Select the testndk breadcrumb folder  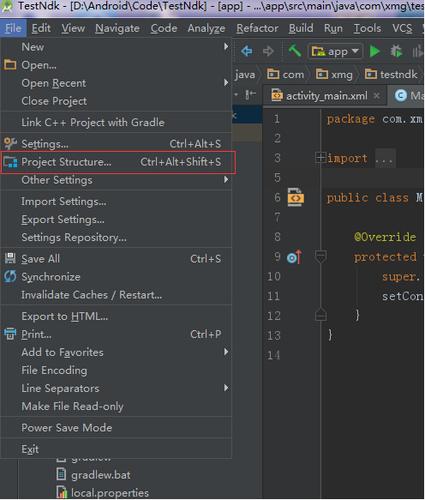pos(391,74)
